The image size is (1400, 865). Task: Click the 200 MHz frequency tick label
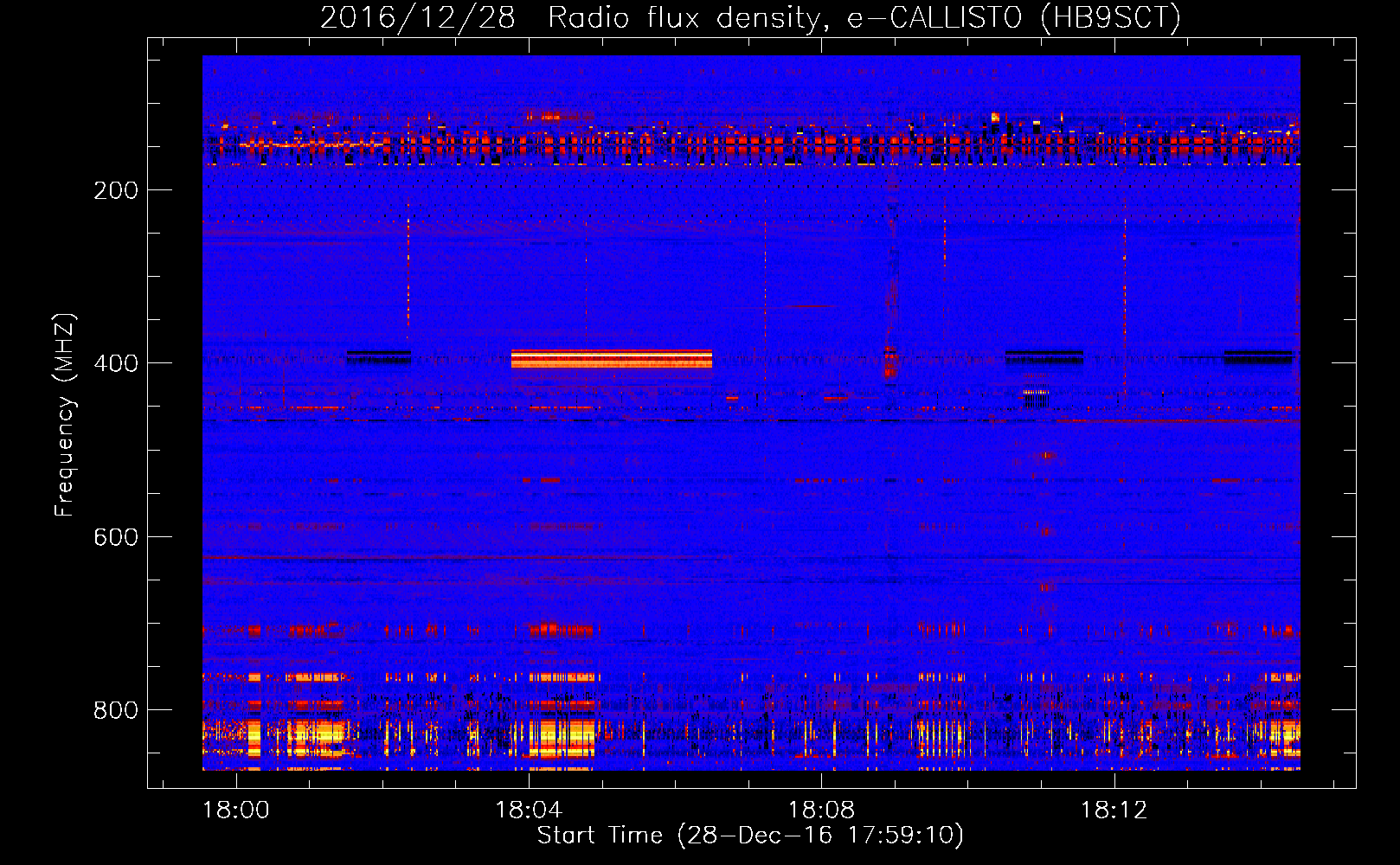(x=116, y=190)
